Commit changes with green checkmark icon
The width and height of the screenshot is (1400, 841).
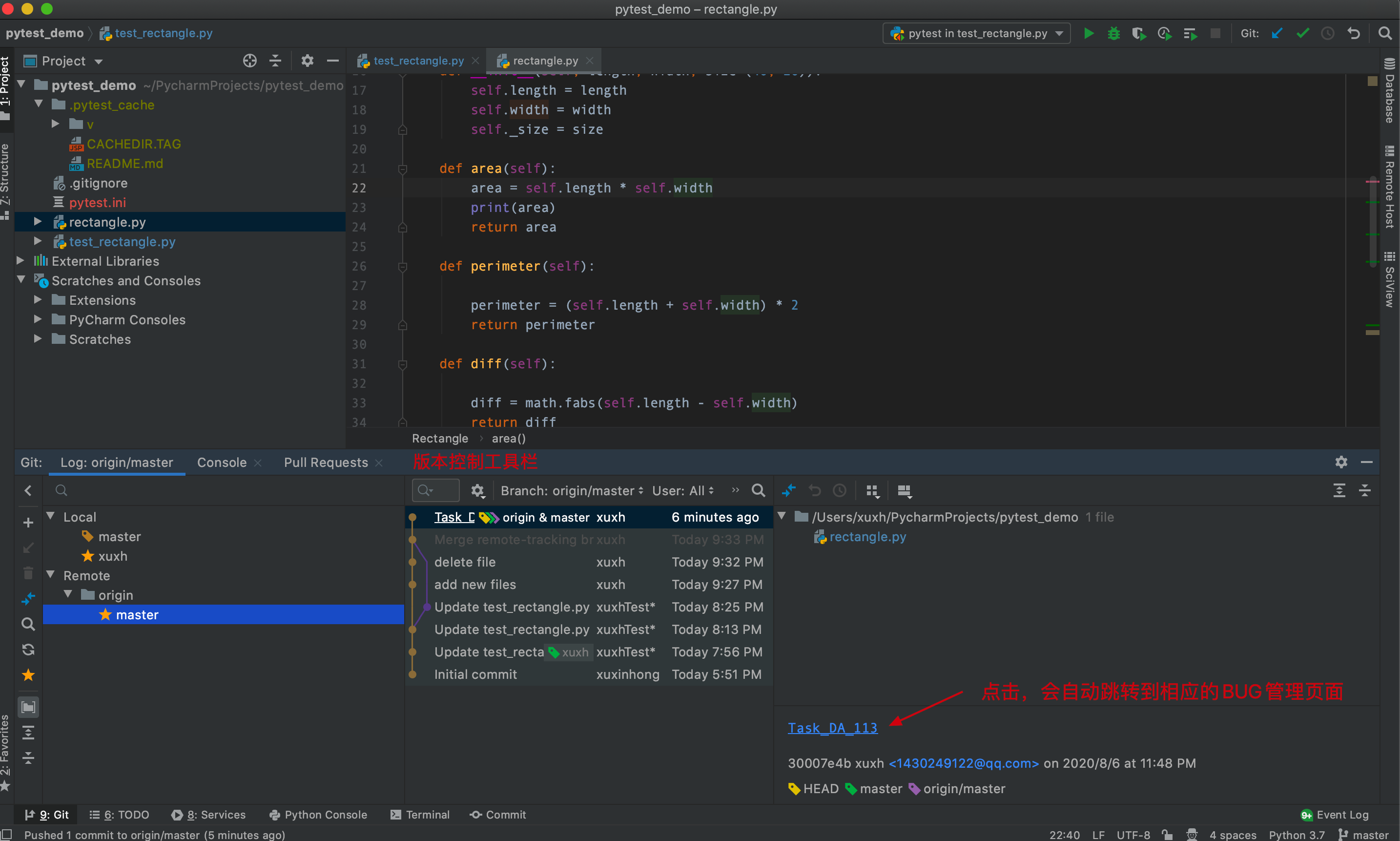tap(1302, 33)
